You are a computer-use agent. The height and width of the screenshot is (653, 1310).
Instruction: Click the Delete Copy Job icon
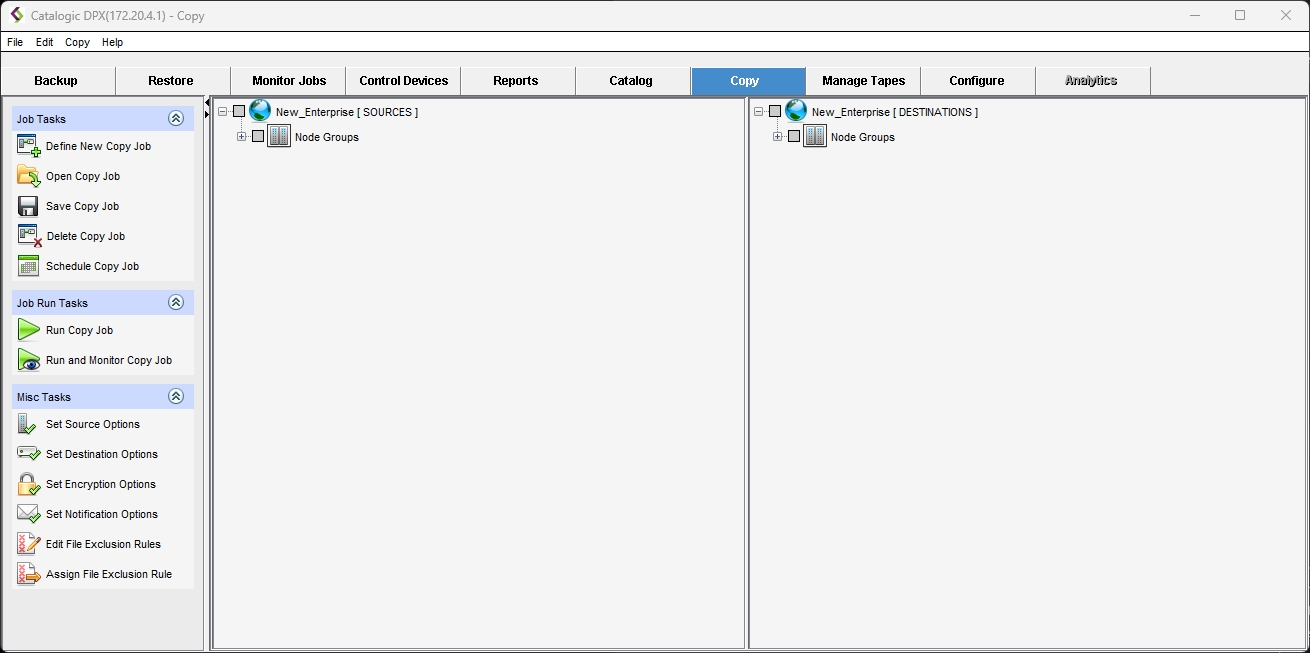29,236
